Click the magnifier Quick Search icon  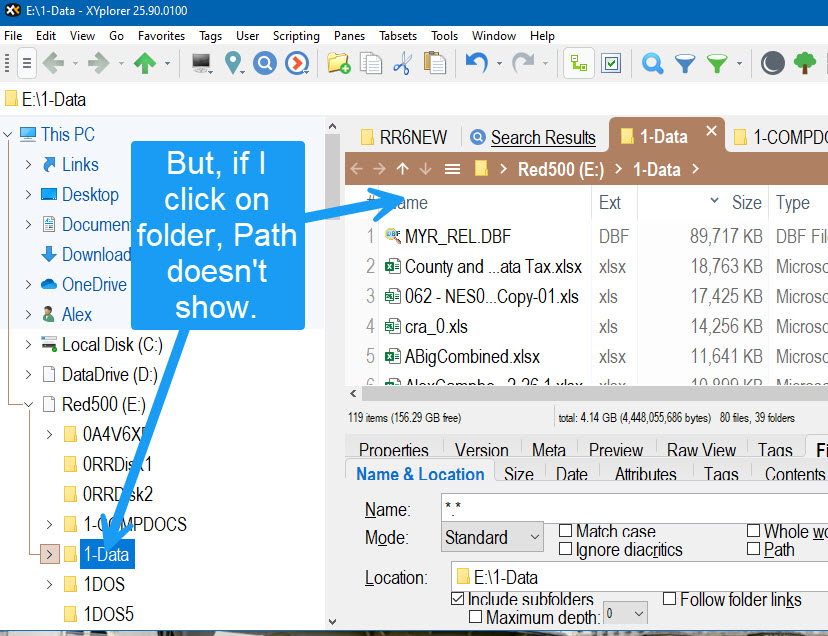pyautogui.click(x=652, y=63)
